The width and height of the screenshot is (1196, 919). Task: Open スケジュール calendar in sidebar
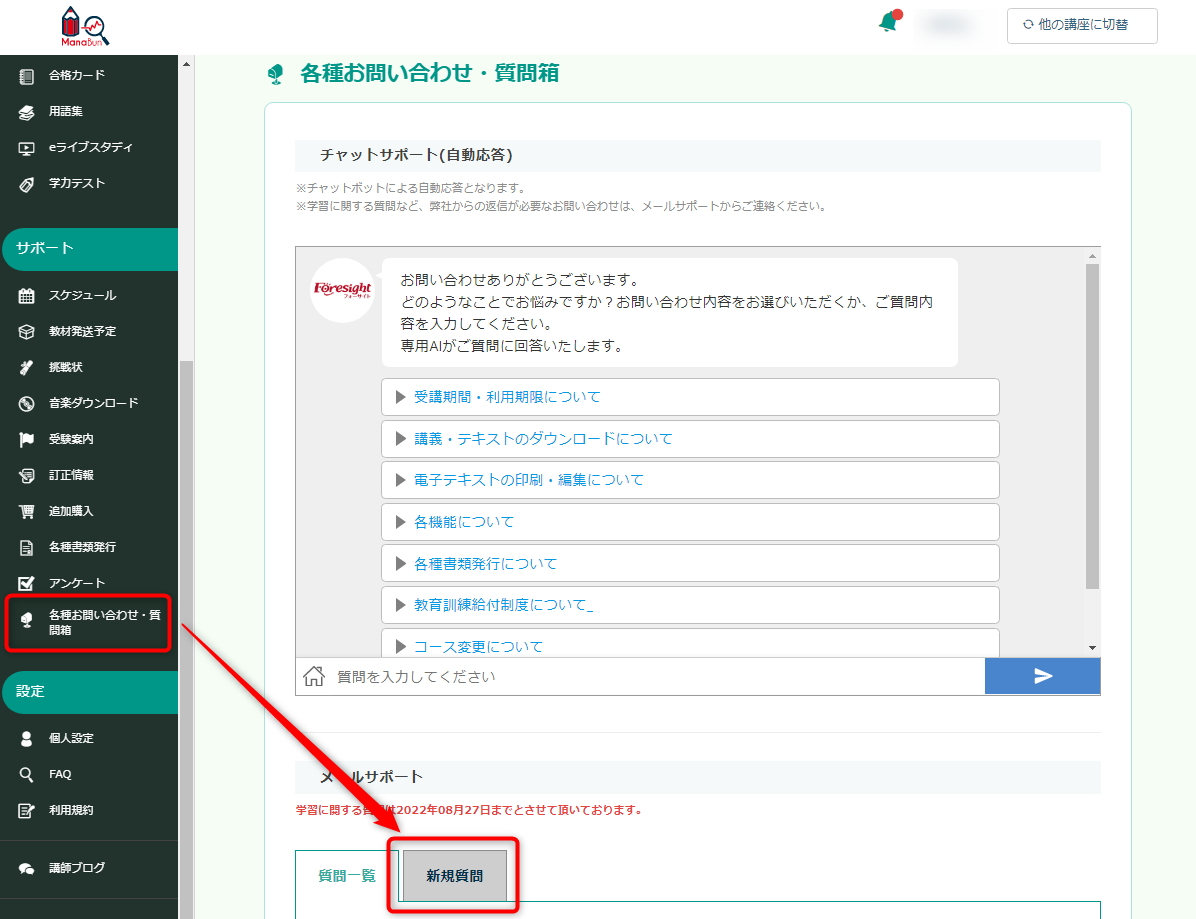point(82,295)
